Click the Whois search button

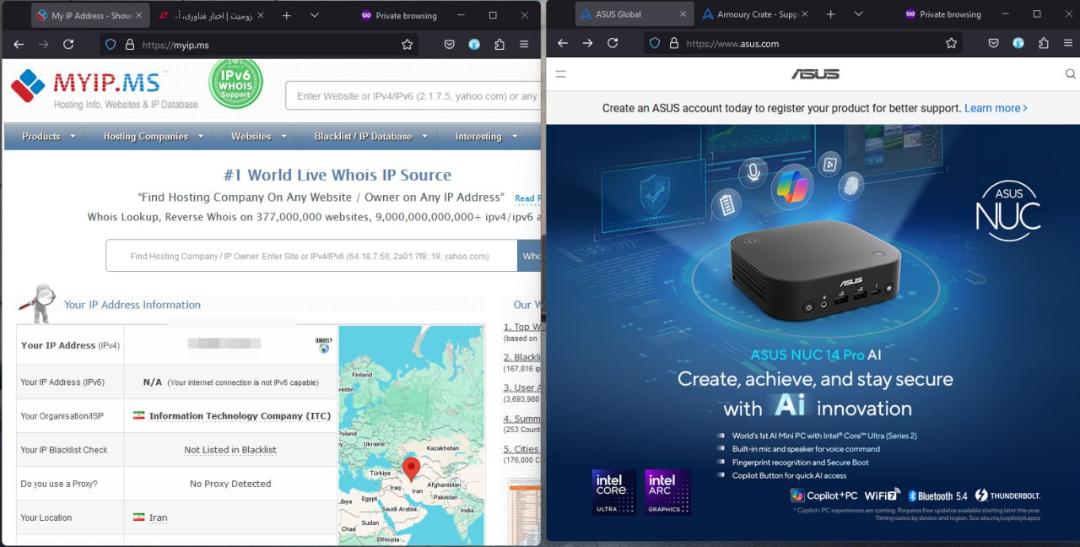point(529,256)
